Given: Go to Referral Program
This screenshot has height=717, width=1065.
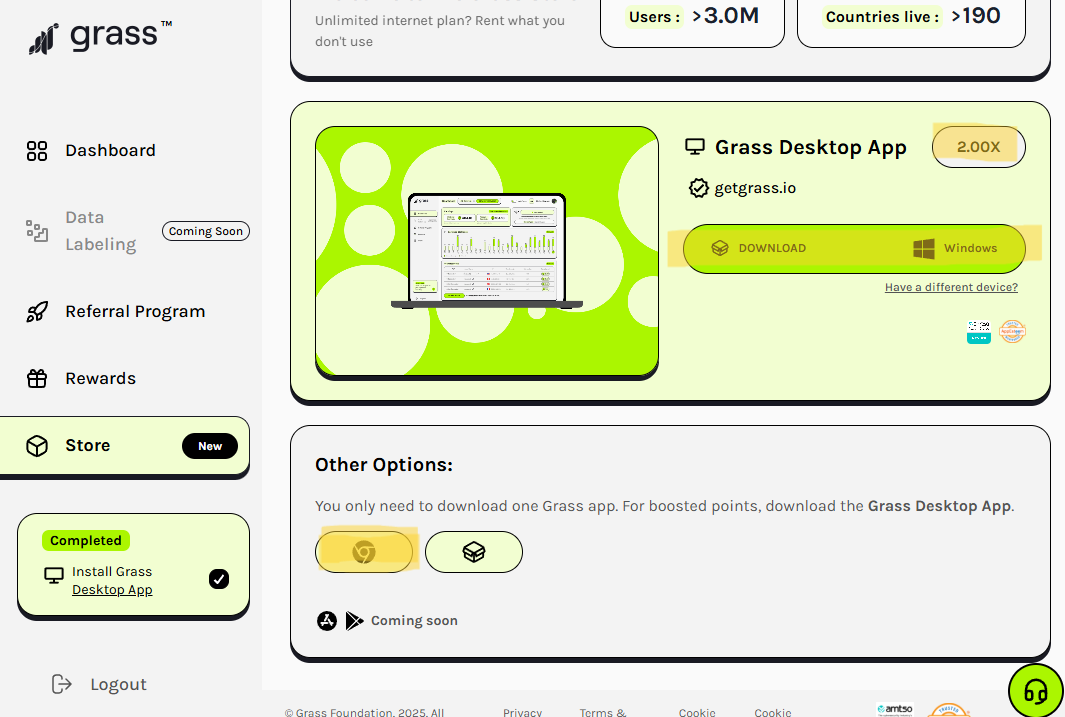Looking at the screenshot, I should click(115, 312).
